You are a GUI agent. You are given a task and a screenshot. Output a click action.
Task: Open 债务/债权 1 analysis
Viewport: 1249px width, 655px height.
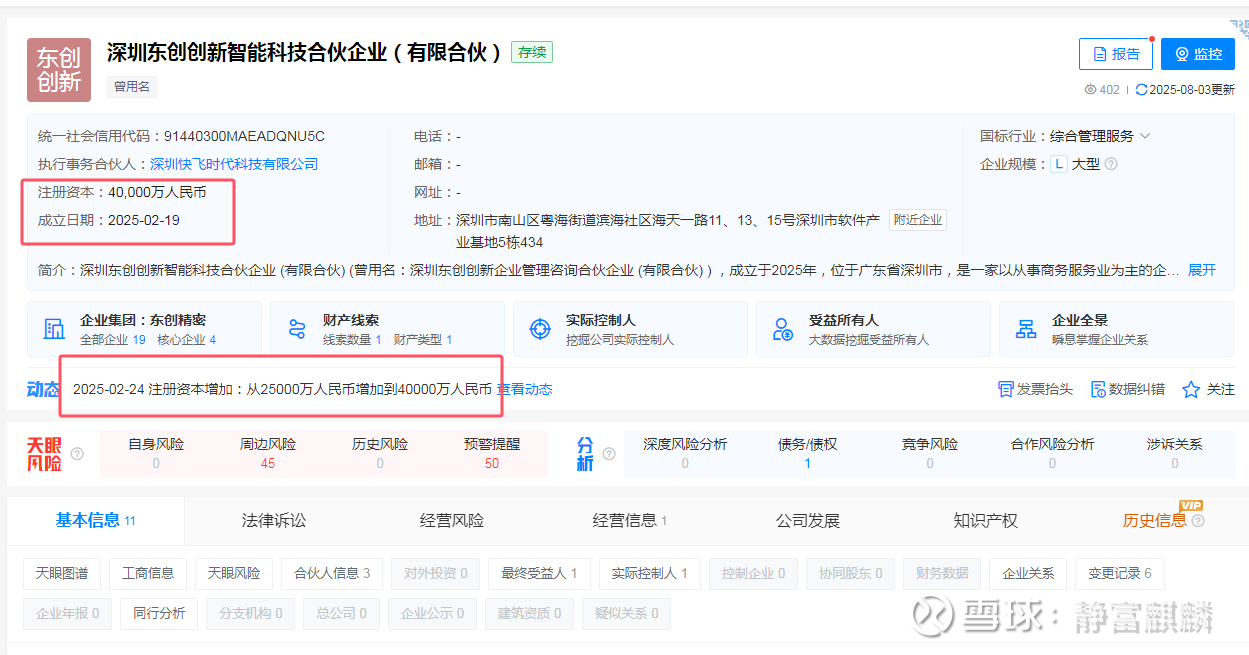(x=808, y=453)
